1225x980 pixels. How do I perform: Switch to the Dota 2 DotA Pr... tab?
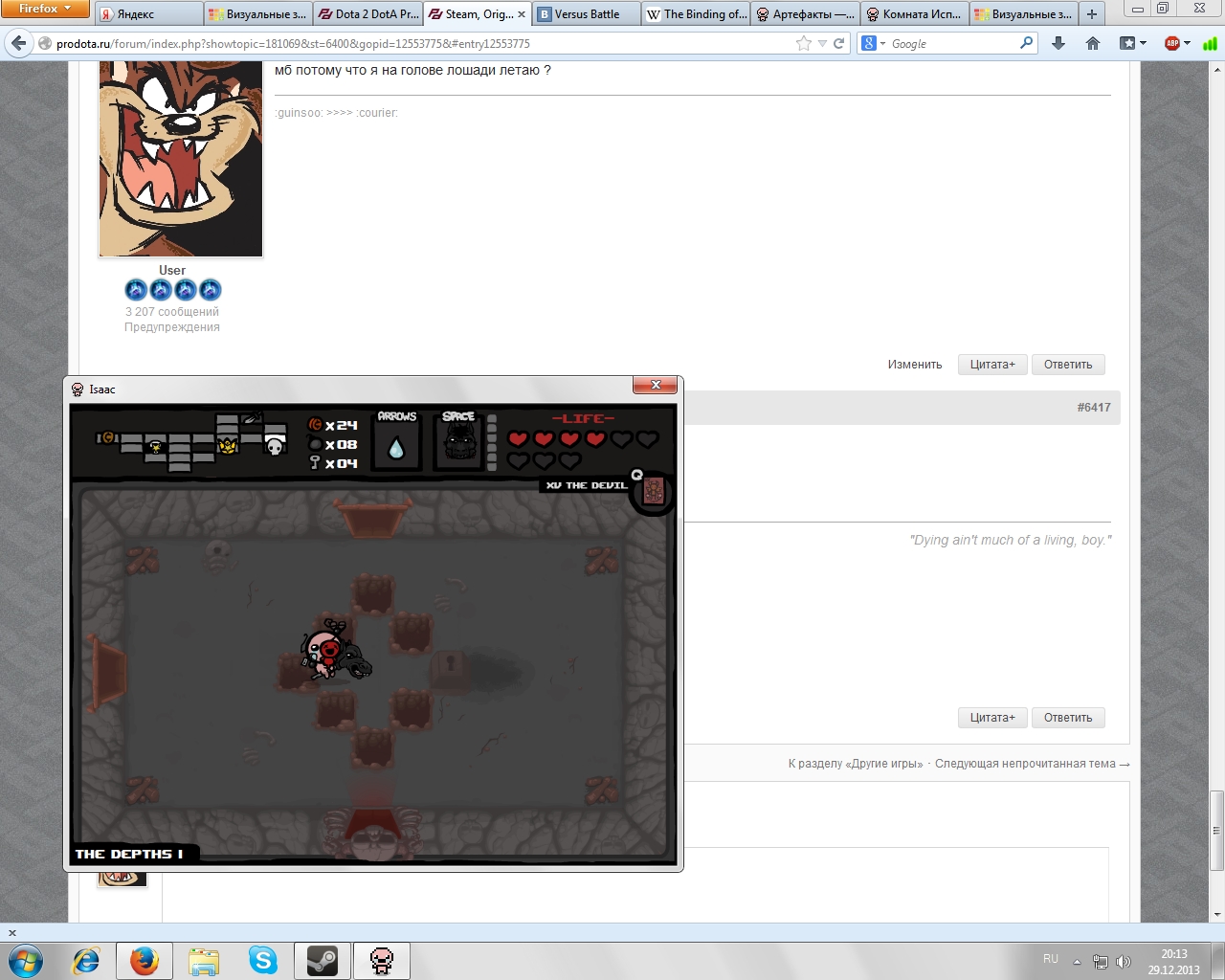(368, 14)
